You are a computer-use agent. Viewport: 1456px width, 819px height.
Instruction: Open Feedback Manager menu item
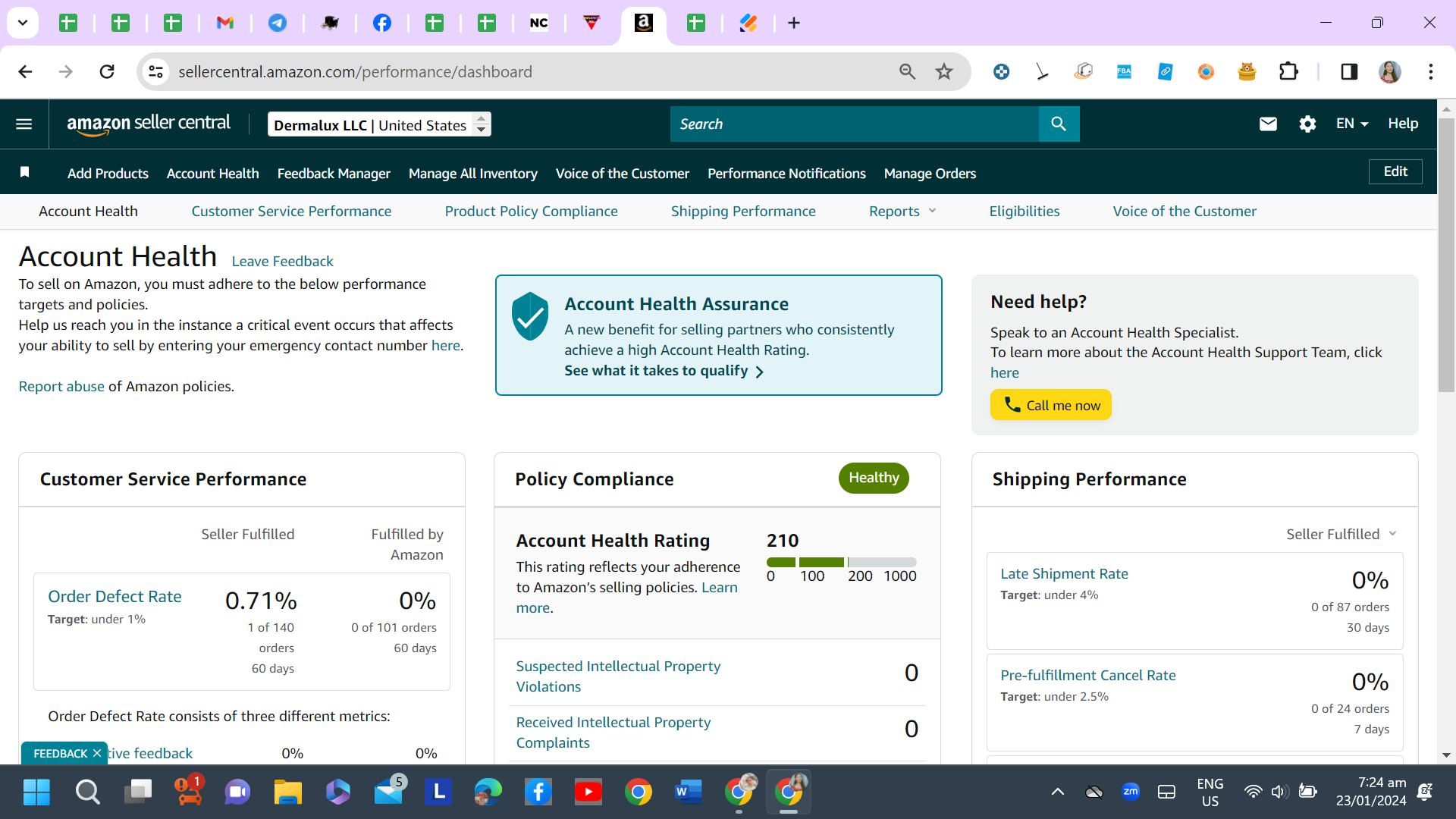click(334, 174)
